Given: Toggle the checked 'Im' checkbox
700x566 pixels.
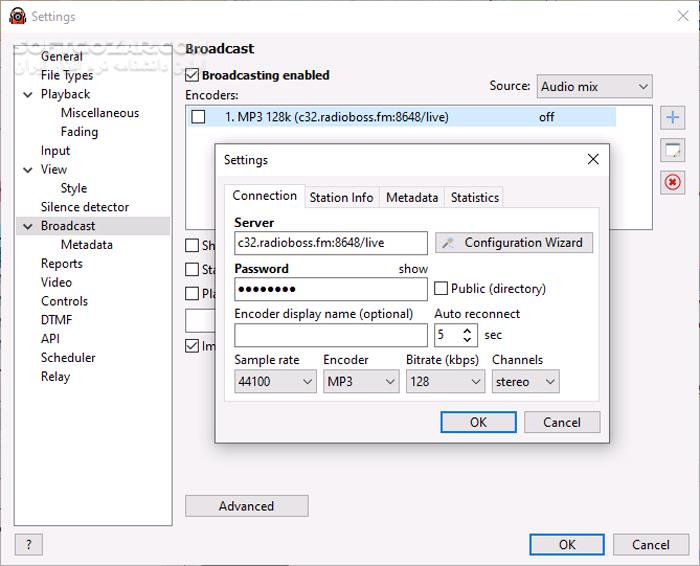Looking at the screenshot, I should (x=192, y=346).
